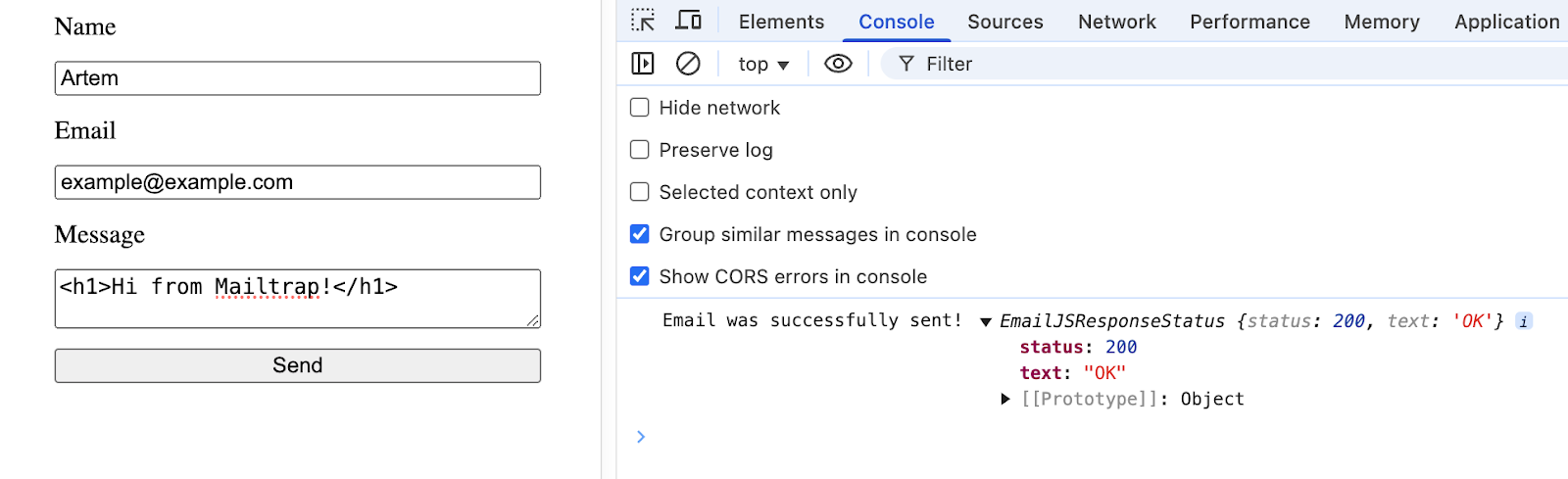Toggle the device toolbar icon

689,21
